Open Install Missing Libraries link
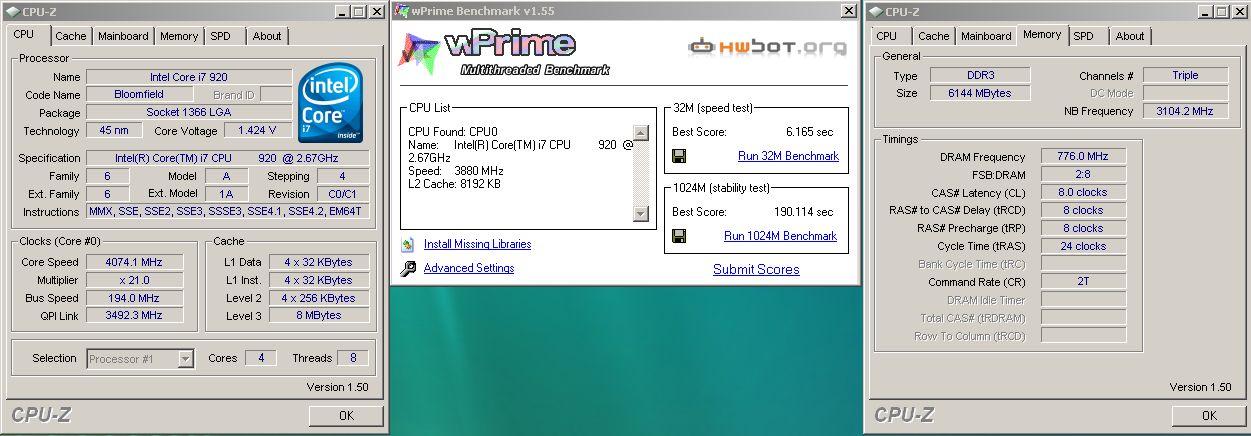The height and width of the screenshot is (436, 1251). click(x=477, y=244)
